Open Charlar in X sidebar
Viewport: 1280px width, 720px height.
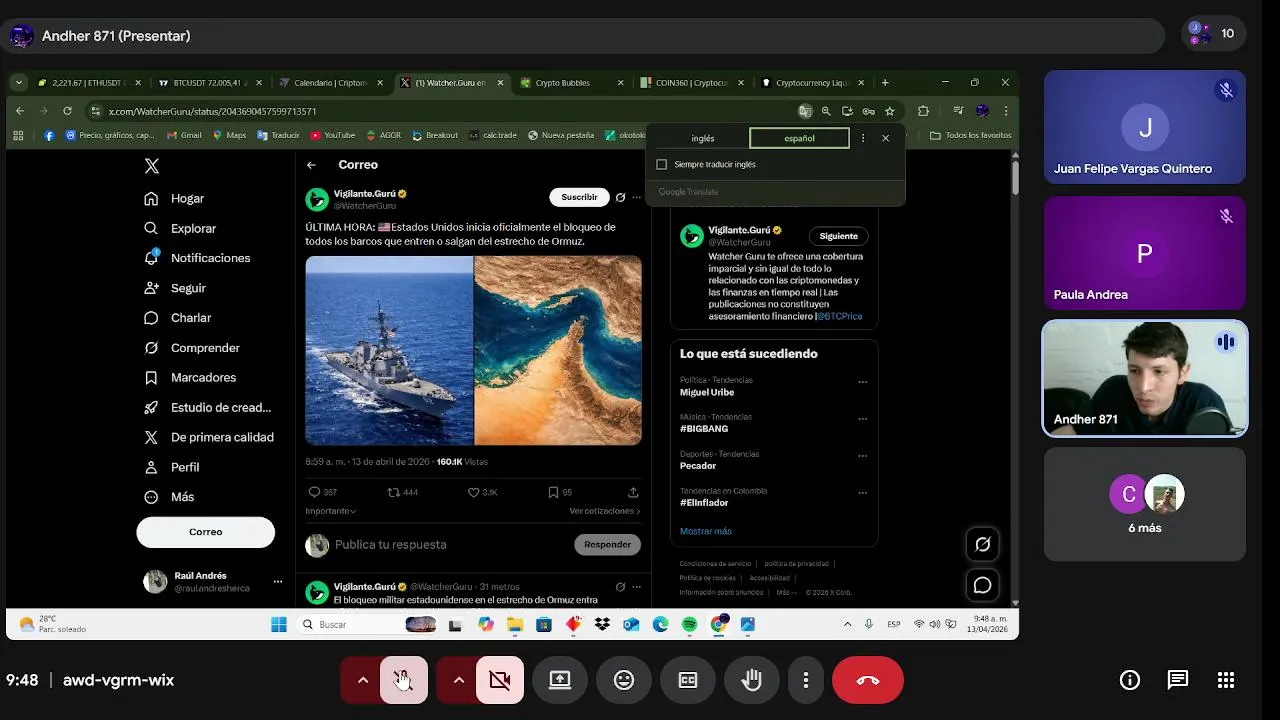point(177,318)
